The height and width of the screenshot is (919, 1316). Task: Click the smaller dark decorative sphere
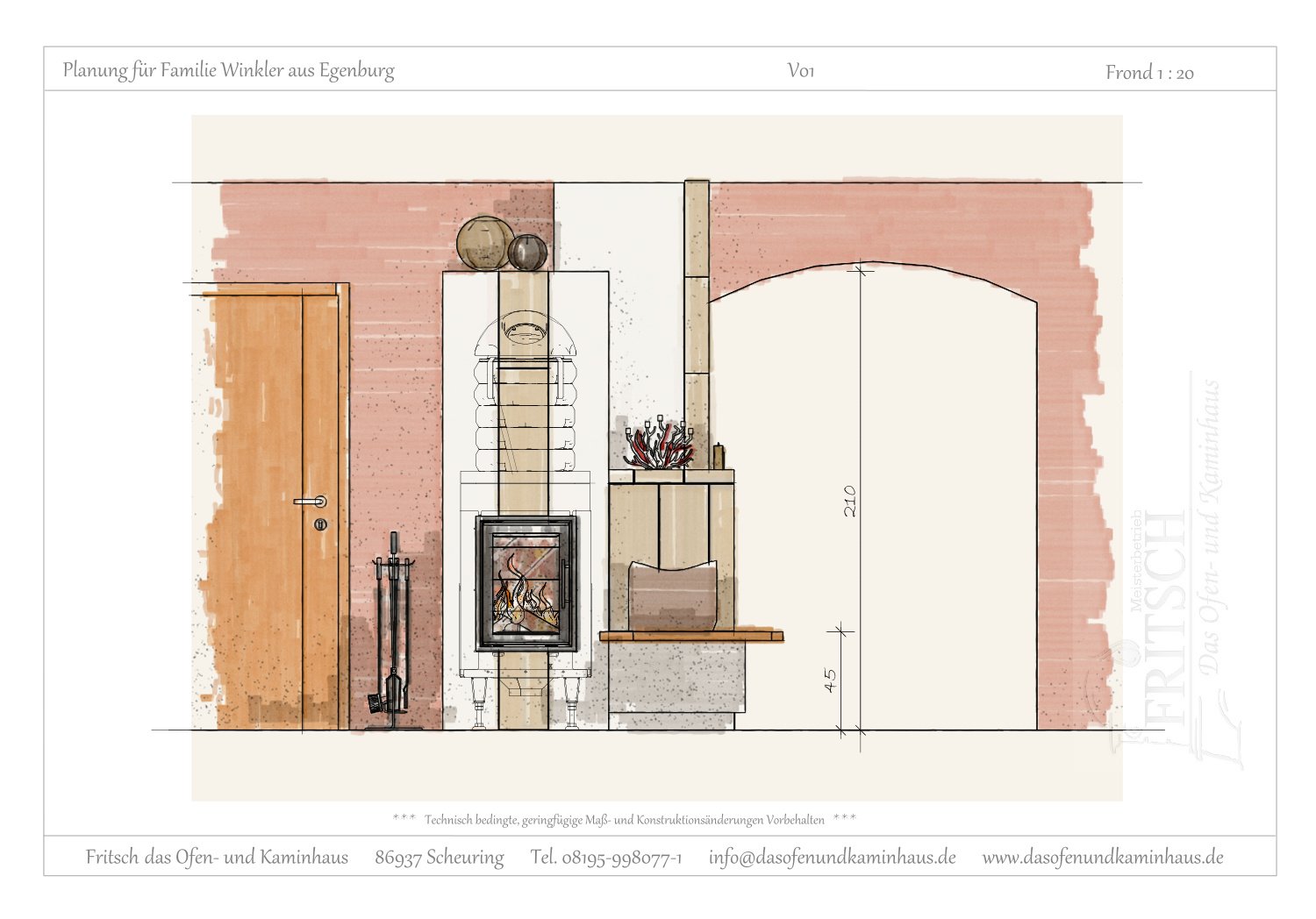coord(527,252)
